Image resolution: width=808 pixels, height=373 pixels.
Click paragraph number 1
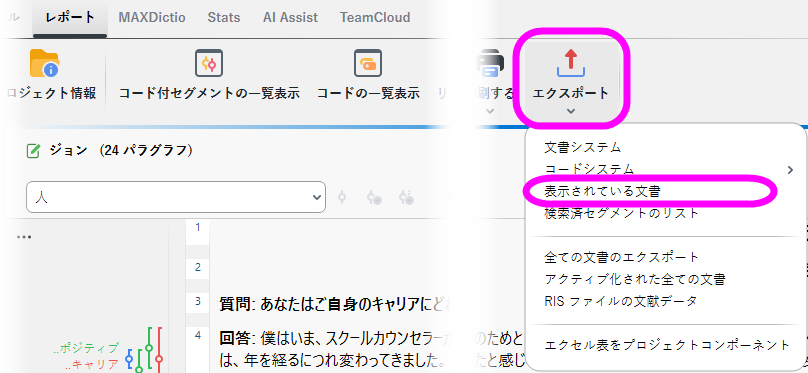click(x=198, y=227)
